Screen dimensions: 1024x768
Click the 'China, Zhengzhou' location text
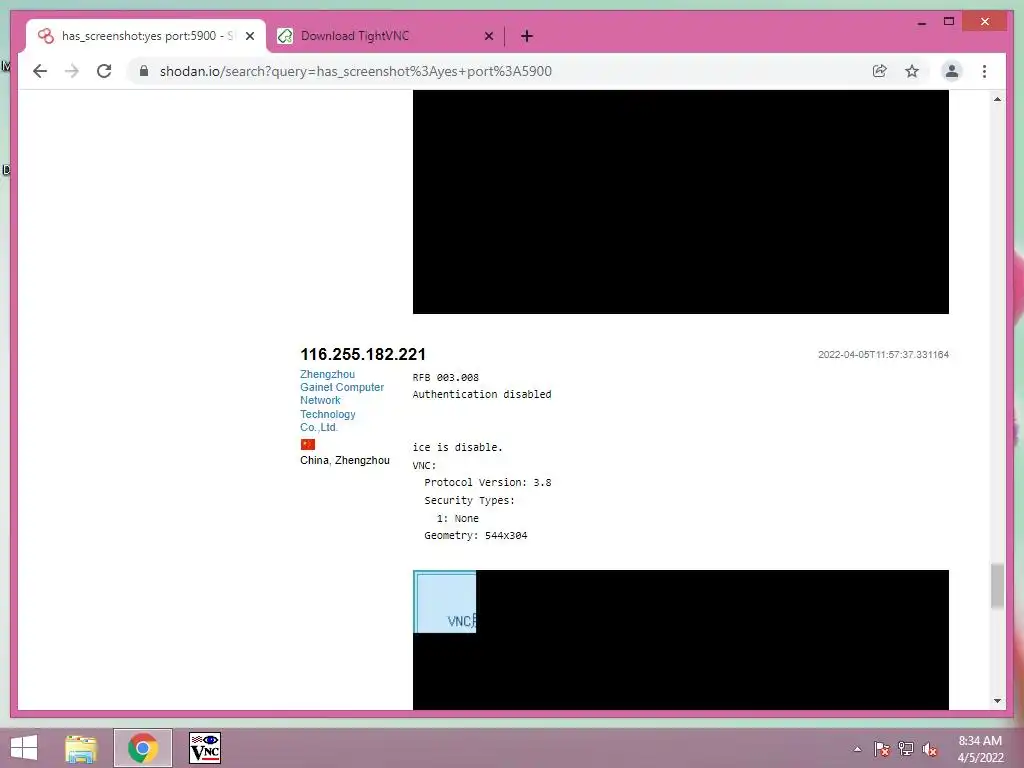click(345, 460)
